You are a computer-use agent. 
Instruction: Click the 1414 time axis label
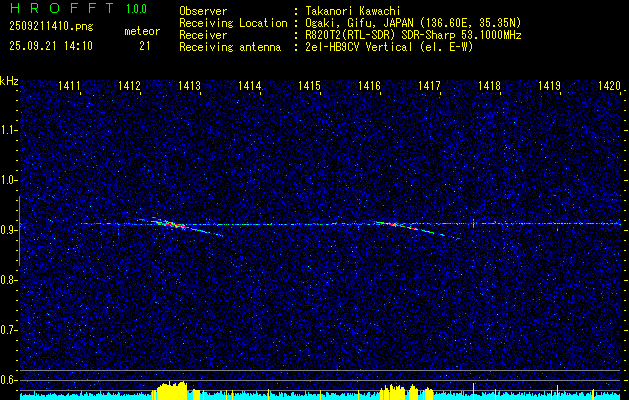(x=250, y=85)
